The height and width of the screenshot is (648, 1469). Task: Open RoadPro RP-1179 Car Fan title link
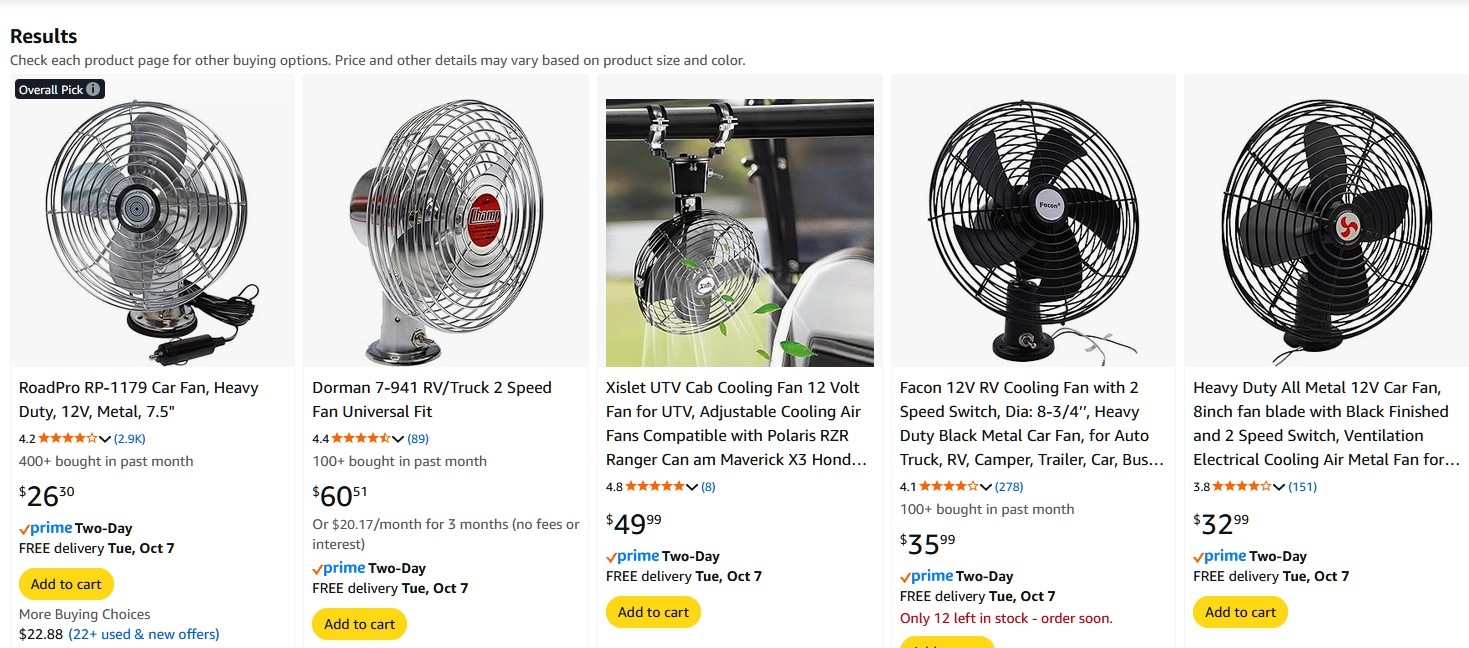[x=138, y=399]
